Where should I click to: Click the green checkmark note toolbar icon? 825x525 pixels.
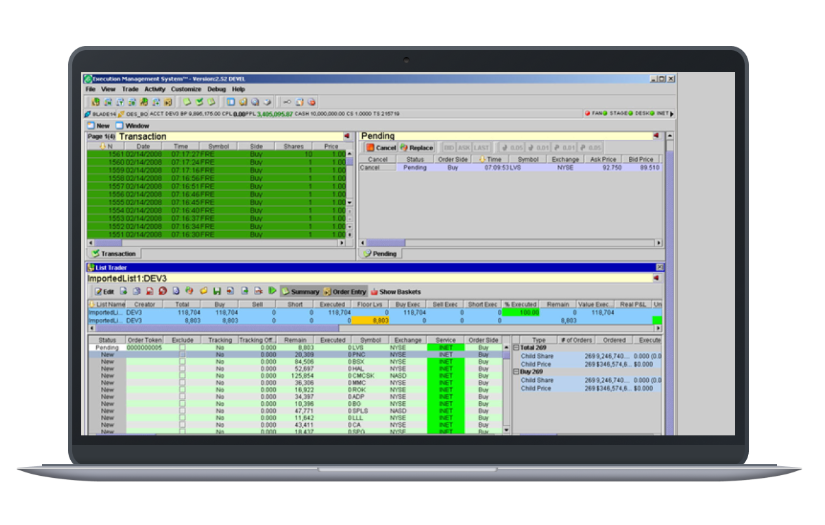pos(199,102)
